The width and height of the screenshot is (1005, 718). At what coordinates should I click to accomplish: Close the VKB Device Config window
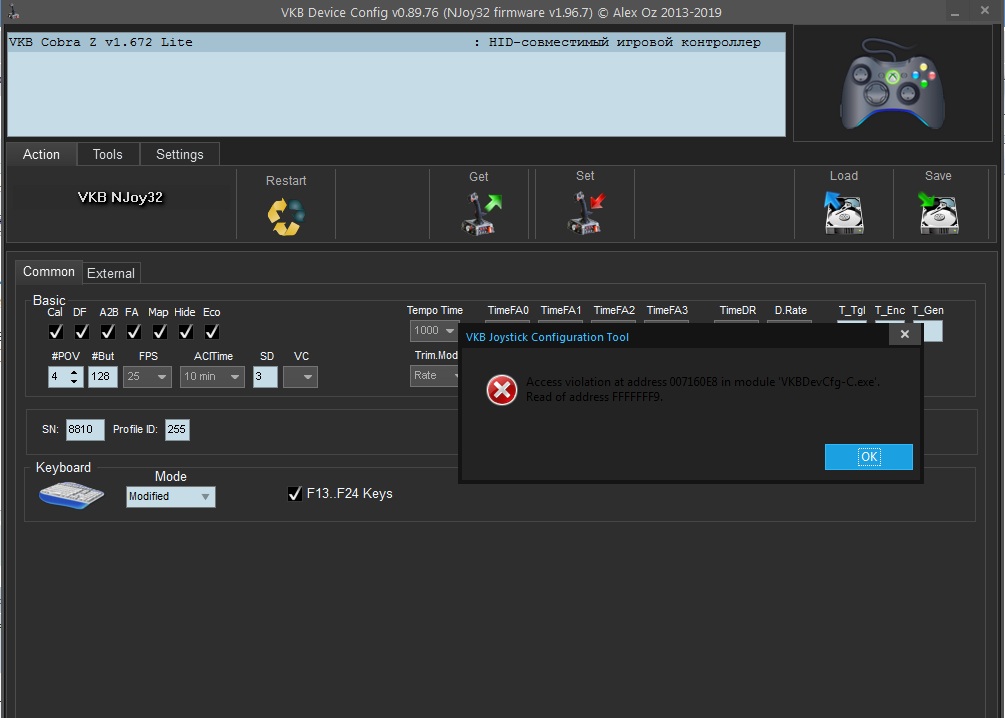pyautogui.click(x=985, y=10)
